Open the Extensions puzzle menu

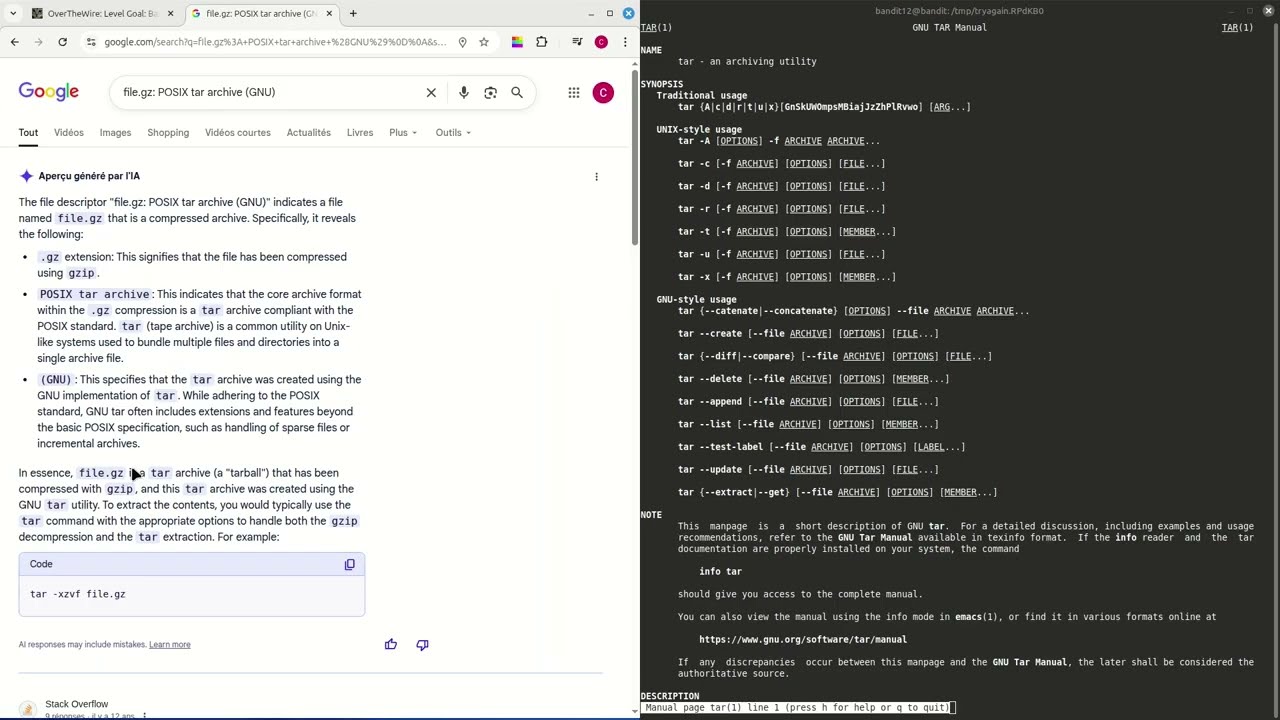542,42
